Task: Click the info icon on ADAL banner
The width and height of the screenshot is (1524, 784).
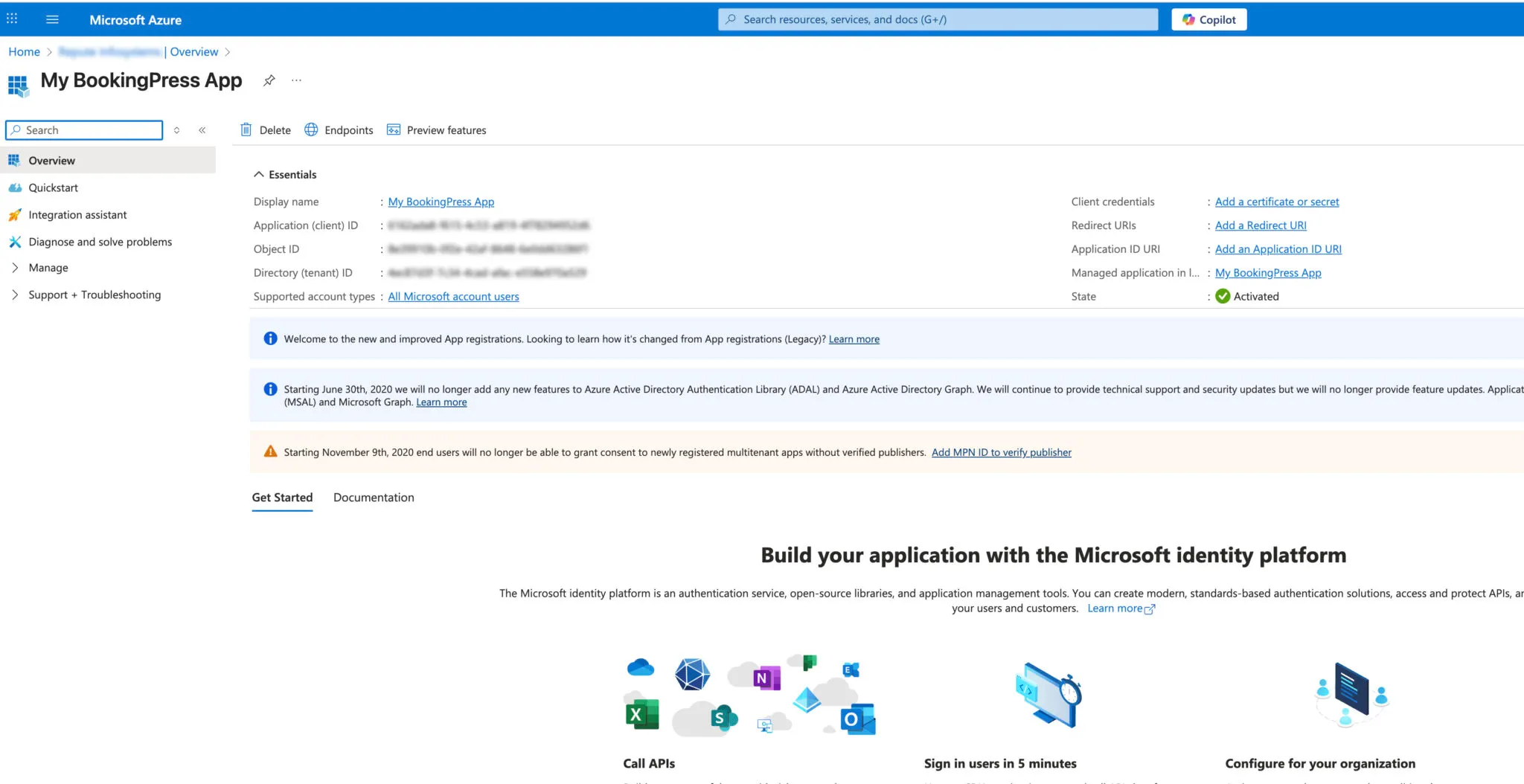Action: pyautogui.click(x=271, y=389)
